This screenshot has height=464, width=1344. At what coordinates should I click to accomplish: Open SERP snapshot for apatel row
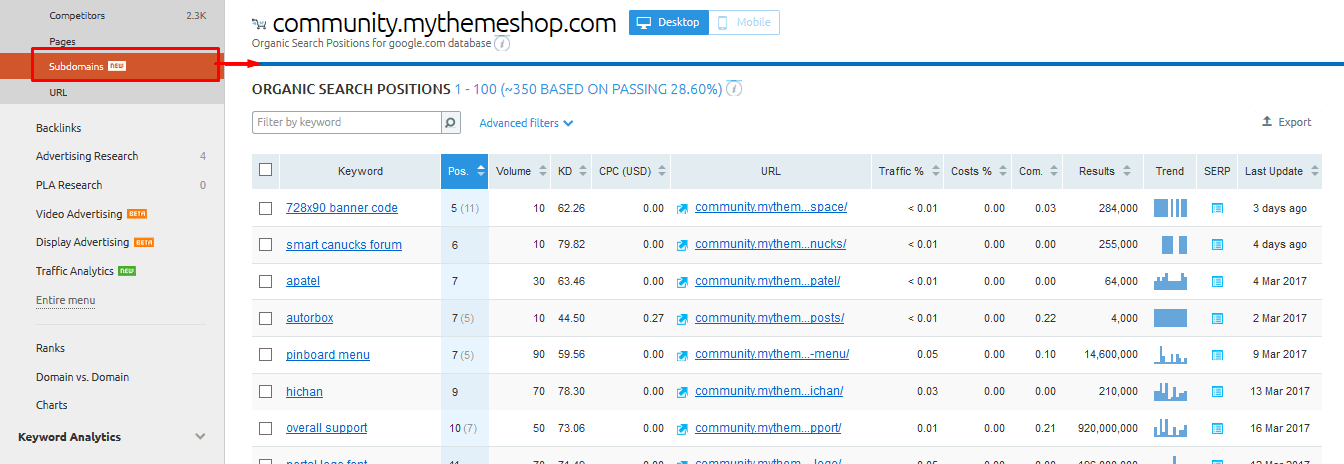[1217, 282]
